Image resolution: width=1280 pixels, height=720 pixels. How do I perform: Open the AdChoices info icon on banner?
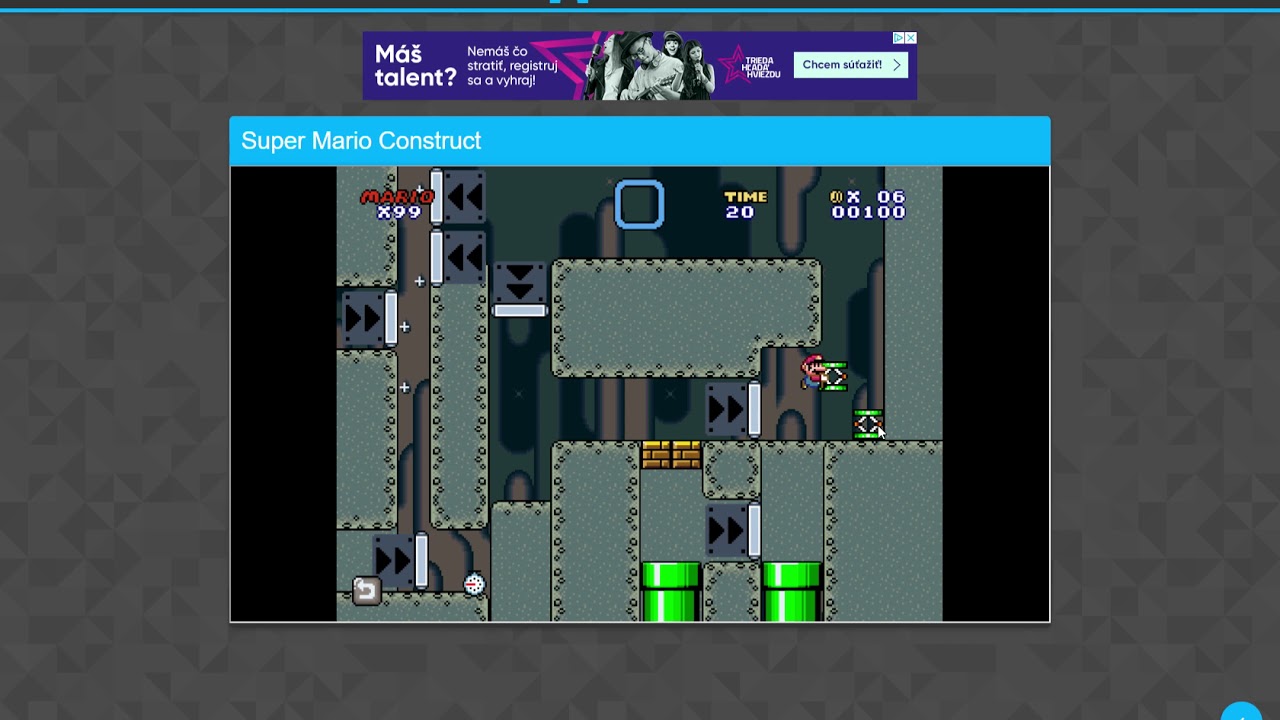899,38
